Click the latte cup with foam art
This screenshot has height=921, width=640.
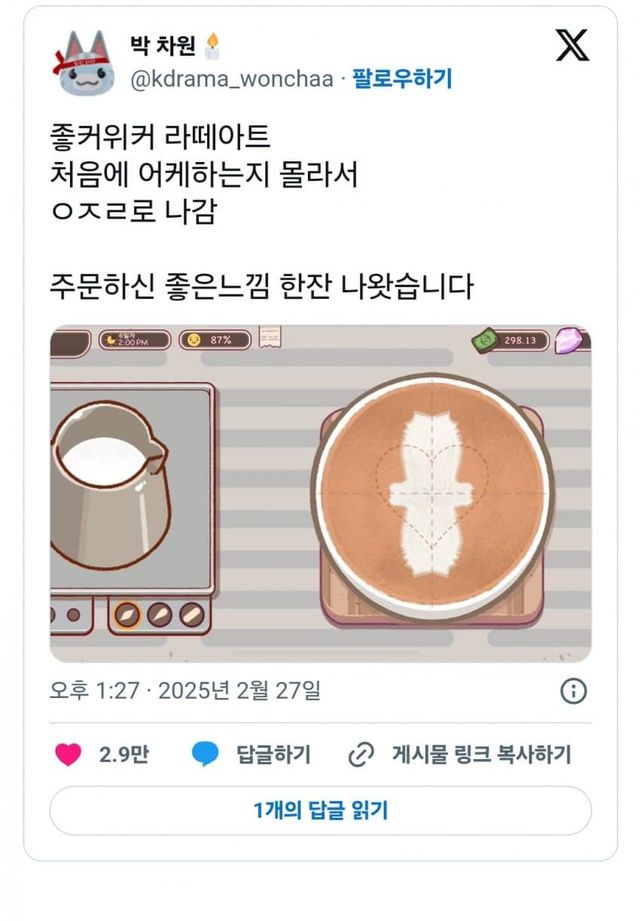(433, 496)
